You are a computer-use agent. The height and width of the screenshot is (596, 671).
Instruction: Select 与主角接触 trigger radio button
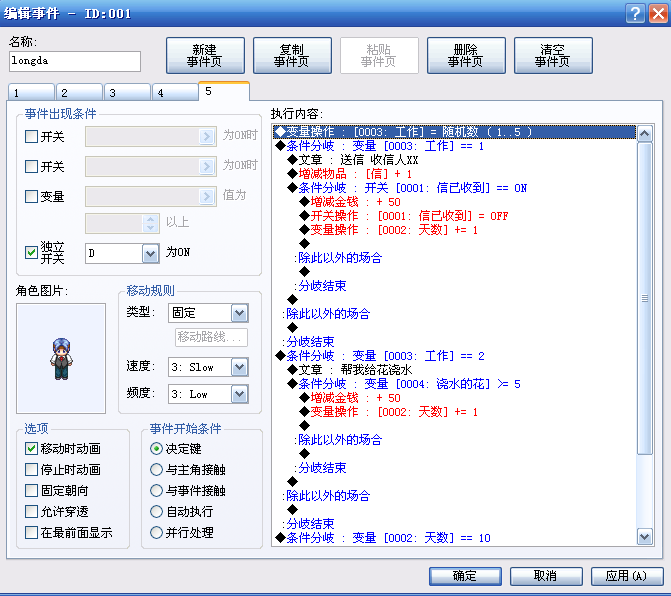coord(156,469)
